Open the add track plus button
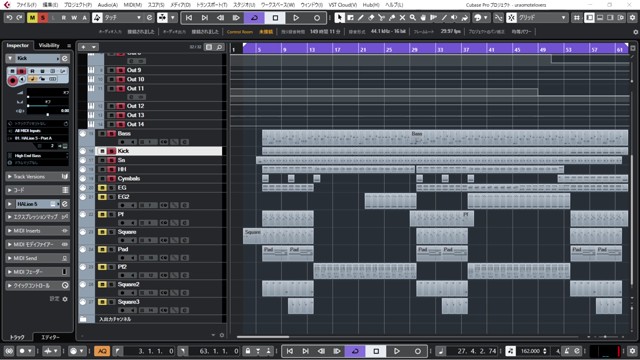Screen dimensions: 640x360 83,47
